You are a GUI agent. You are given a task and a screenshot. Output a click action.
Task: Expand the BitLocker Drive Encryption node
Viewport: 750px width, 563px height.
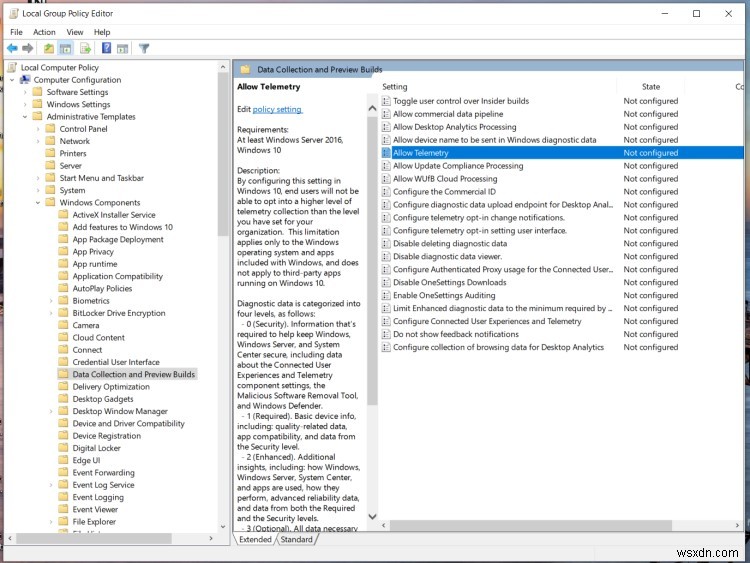pos(51,313)
